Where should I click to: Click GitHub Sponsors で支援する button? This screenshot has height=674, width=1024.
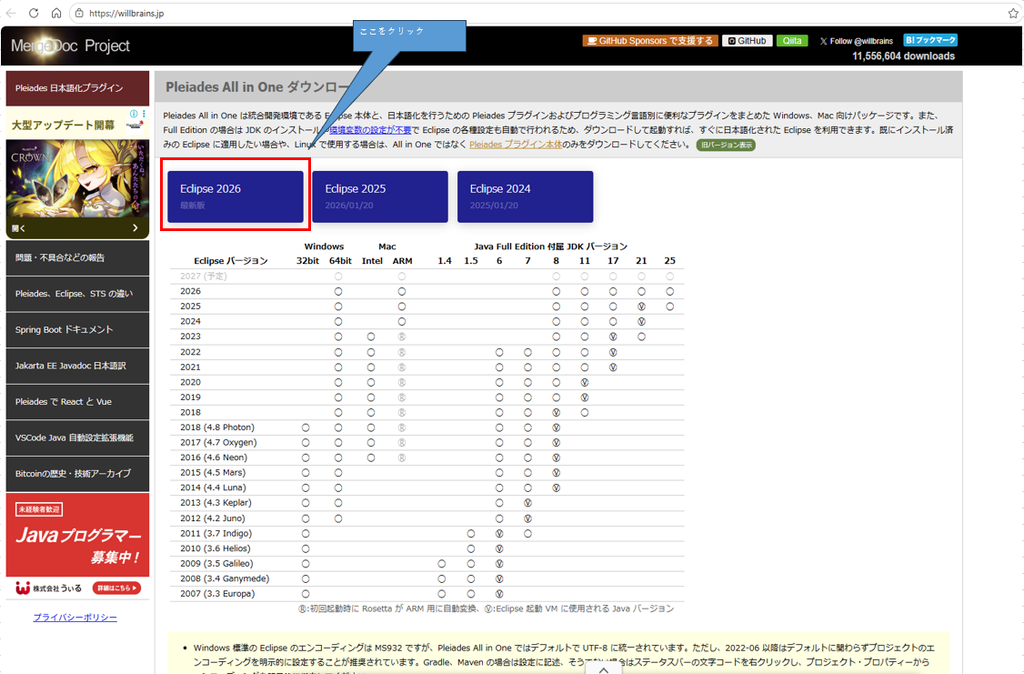click(650, 40)
